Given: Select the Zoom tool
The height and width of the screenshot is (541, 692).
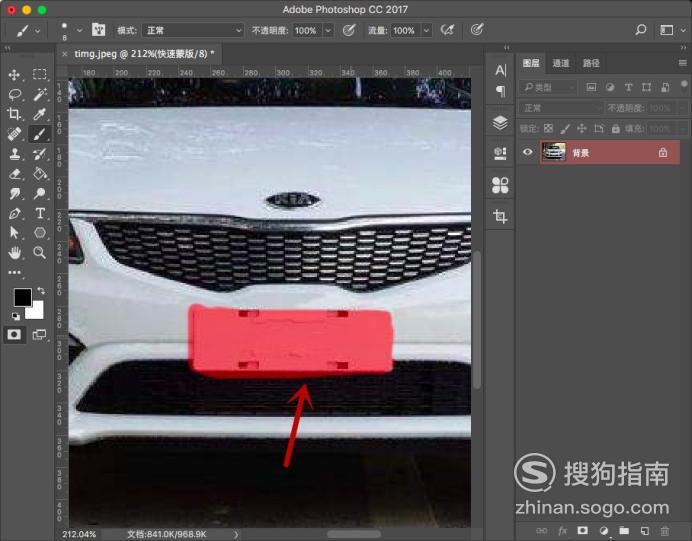Looking at the screenshot, I should (40, 252).
